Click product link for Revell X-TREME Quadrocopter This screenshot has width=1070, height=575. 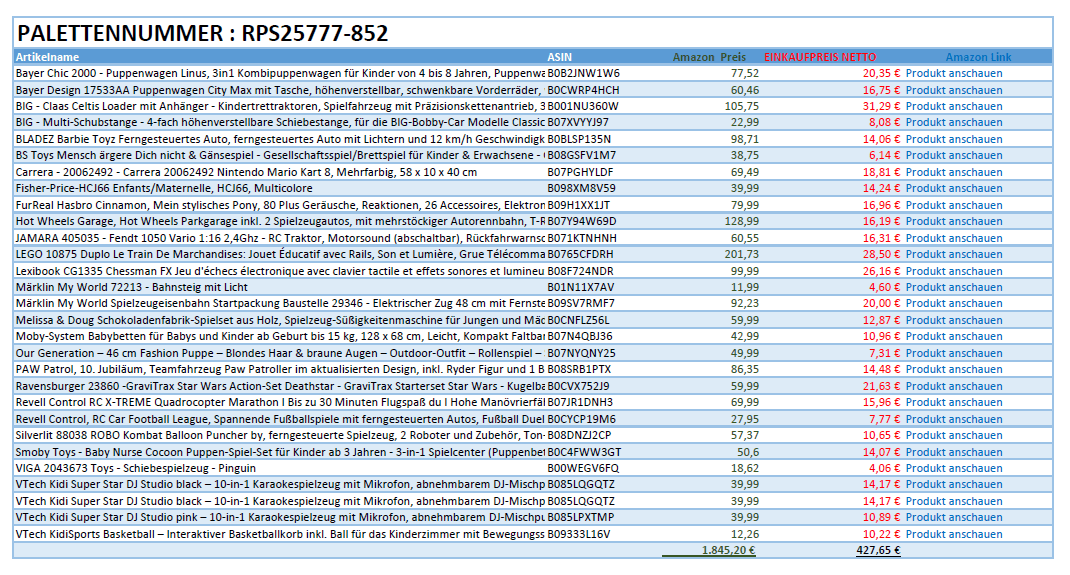click(953, 402)
